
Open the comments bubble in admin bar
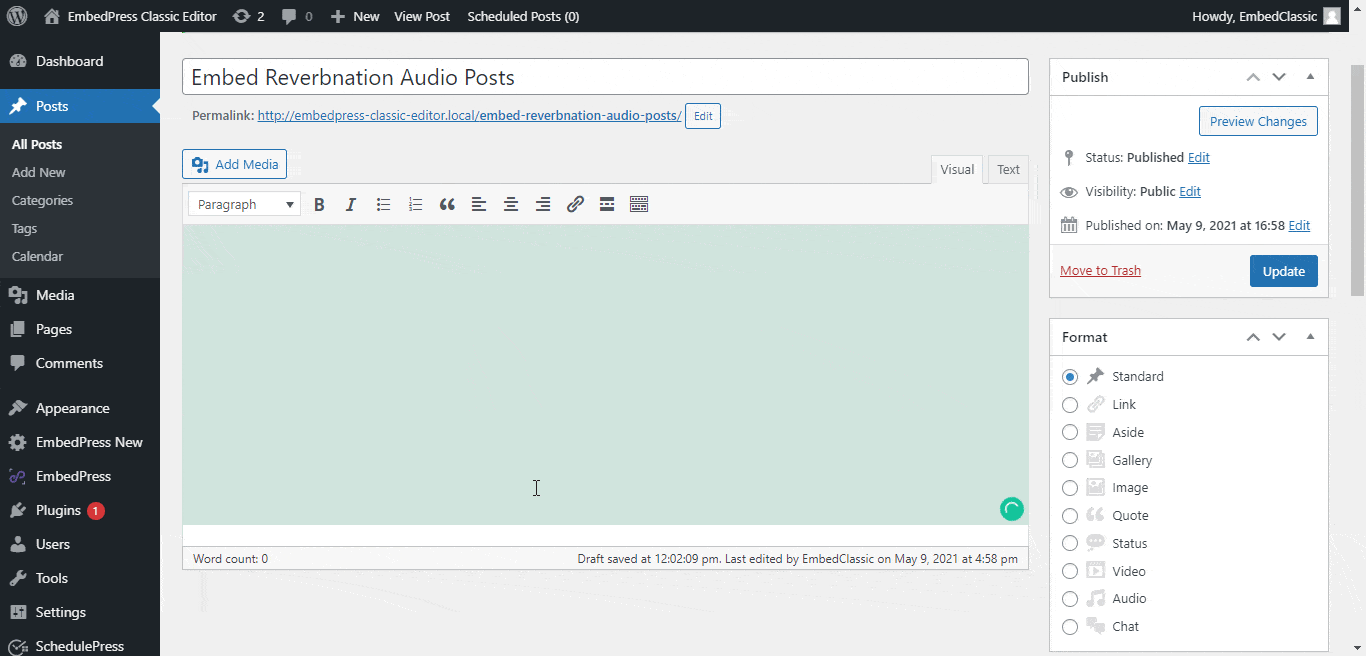[297, 16]
